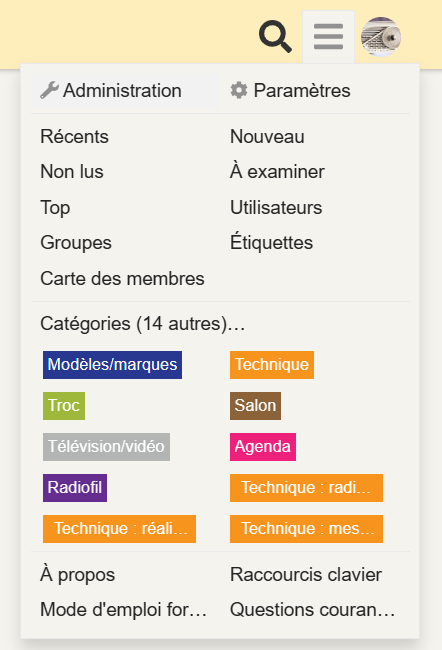Viewport: 442px width, 650px height.
Task: Open the Étiquettes page
Action: point(271,243)
